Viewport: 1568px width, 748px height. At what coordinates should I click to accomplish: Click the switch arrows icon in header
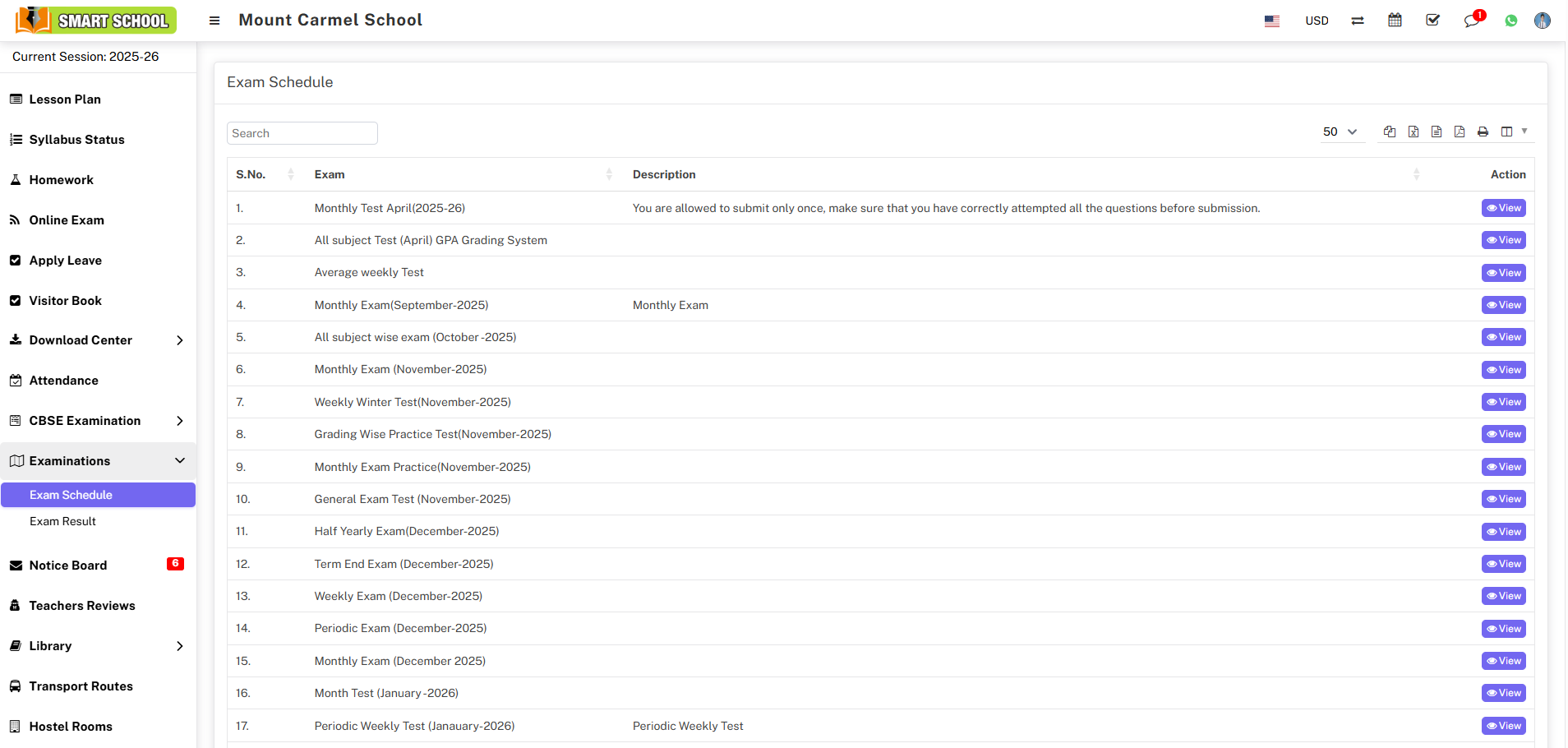(1357, 21)
